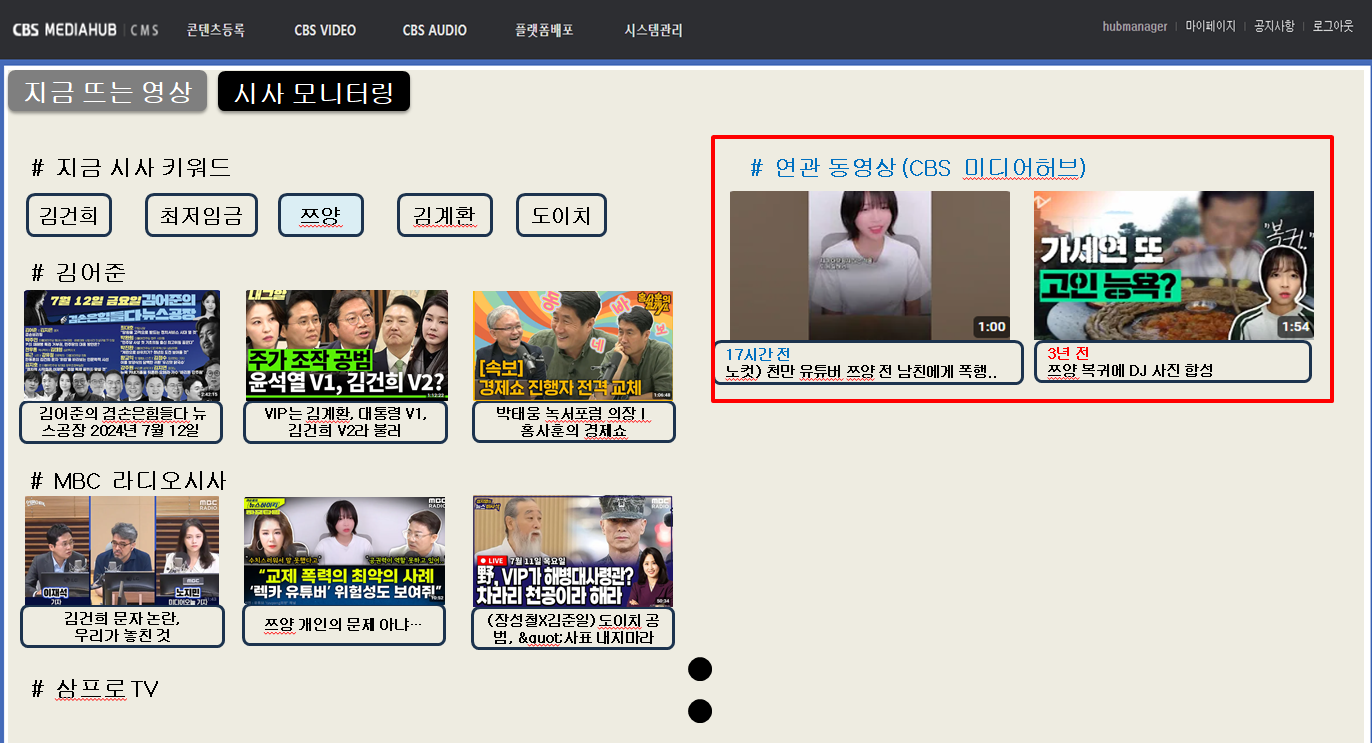Select the 김건희 keyword button
Screen dimensions: 1372x743
69,215
